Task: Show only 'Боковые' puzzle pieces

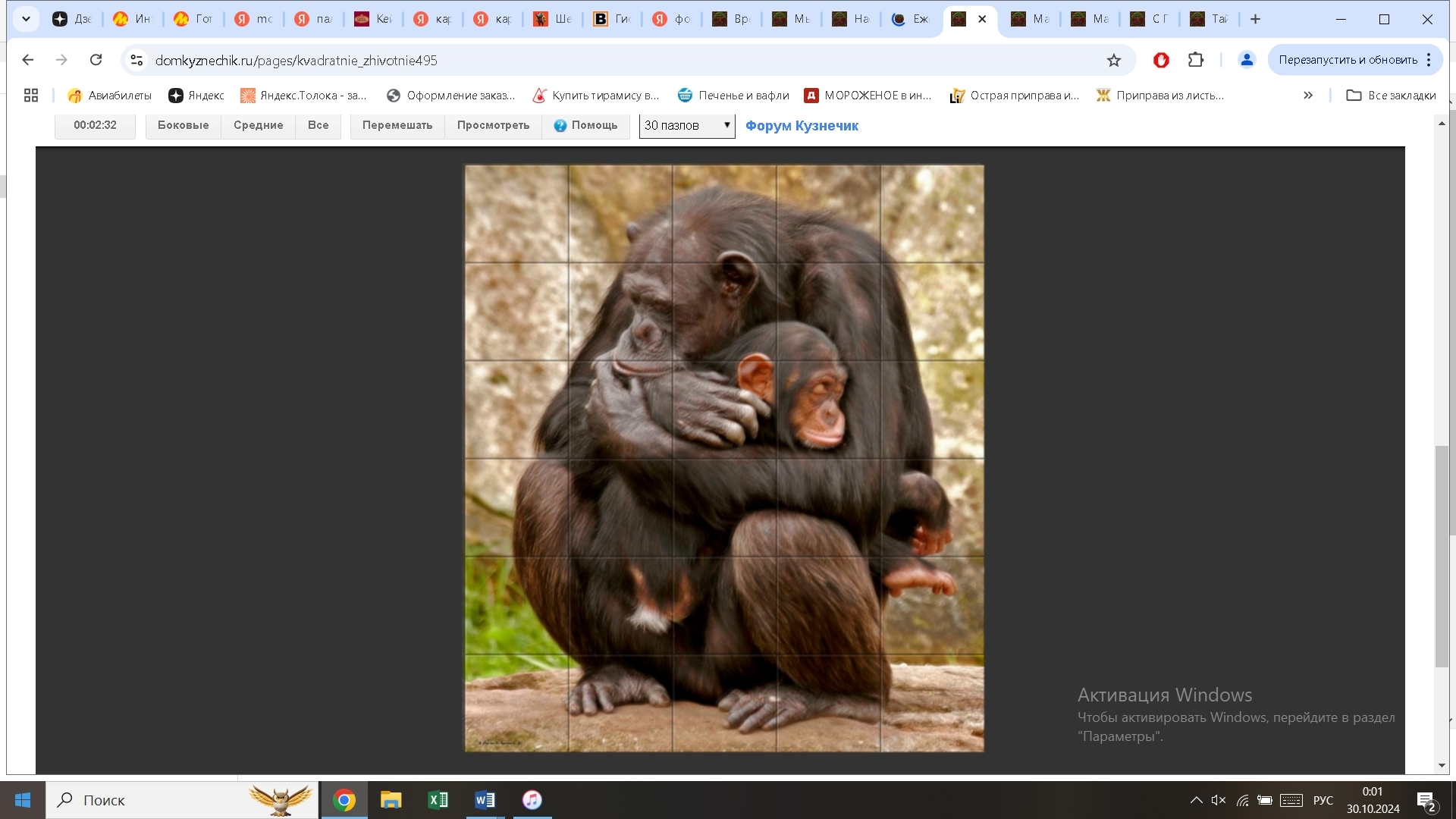Action: pyautogui.click(x=183, y=125)
